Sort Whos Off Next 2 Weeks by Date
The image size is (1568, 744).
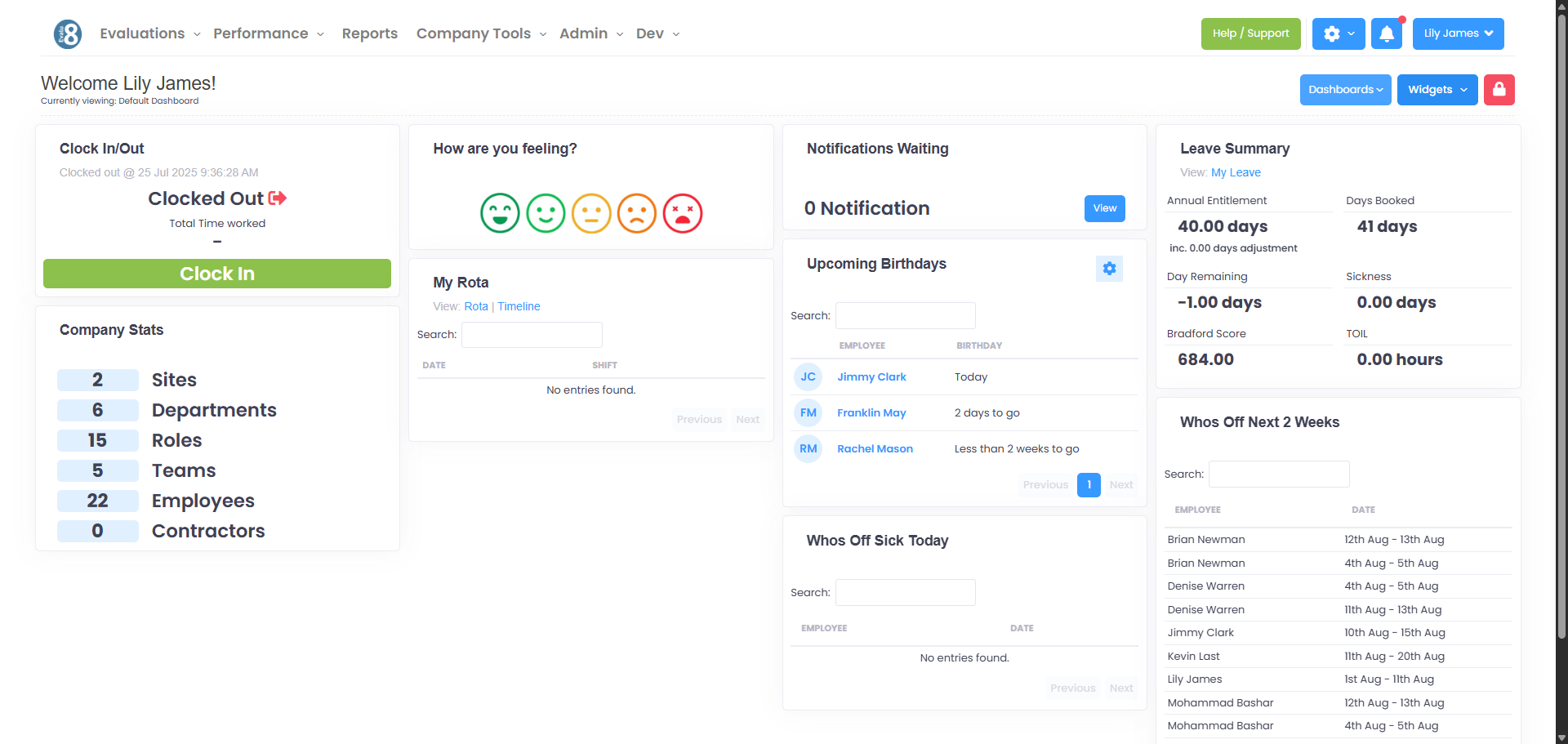(1363, 510)
